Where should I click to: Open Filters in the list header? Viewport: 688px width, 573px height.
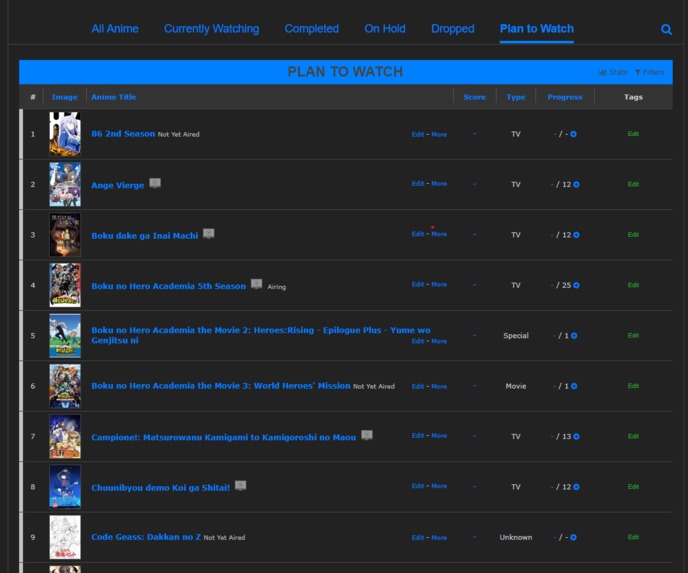[650, 72]
